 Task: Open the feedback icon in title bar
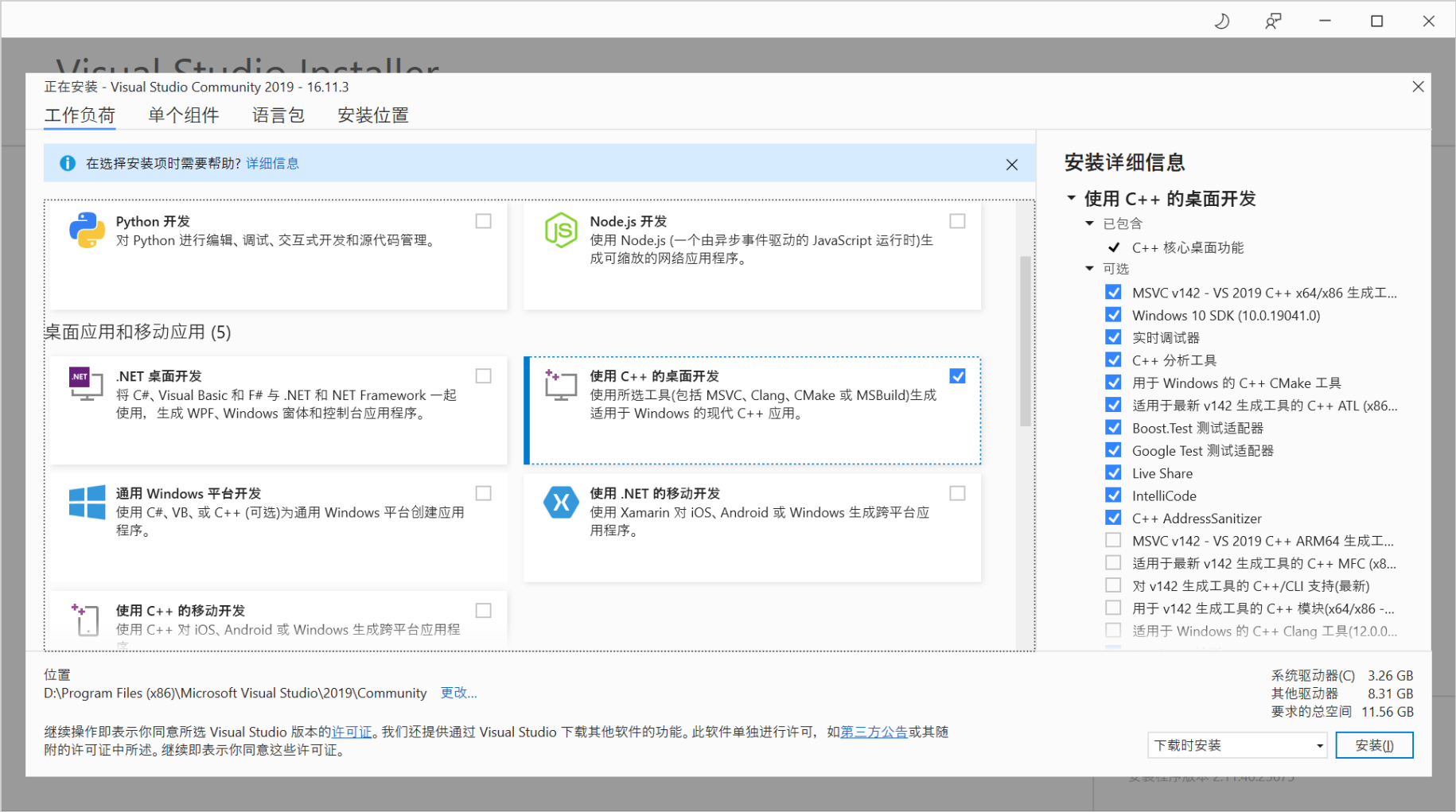point(1273,21)
